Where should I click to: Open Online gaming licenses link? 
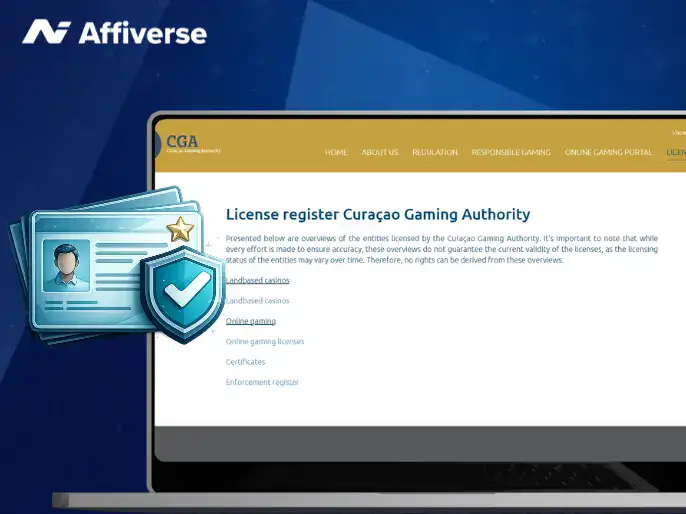click(x=265, y=342)
